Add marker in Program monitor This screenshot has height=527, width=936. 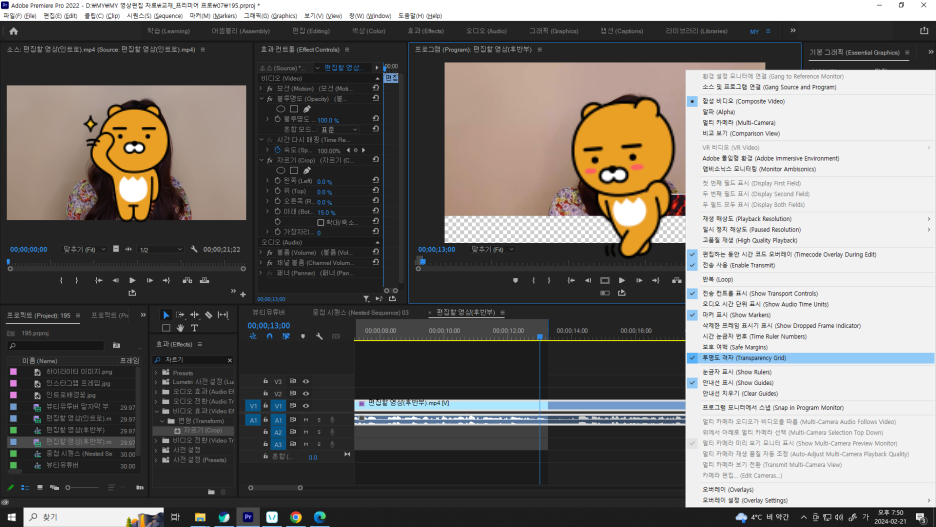[x=515, y=280]
